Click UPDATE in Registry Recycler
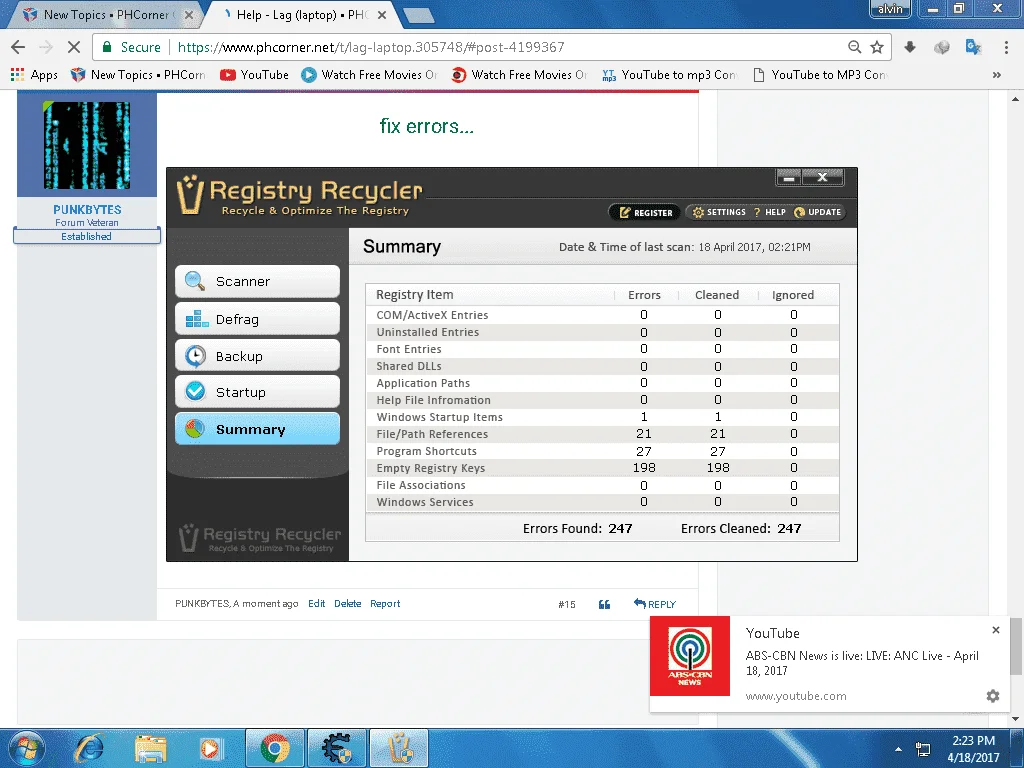 coord(818,212)
